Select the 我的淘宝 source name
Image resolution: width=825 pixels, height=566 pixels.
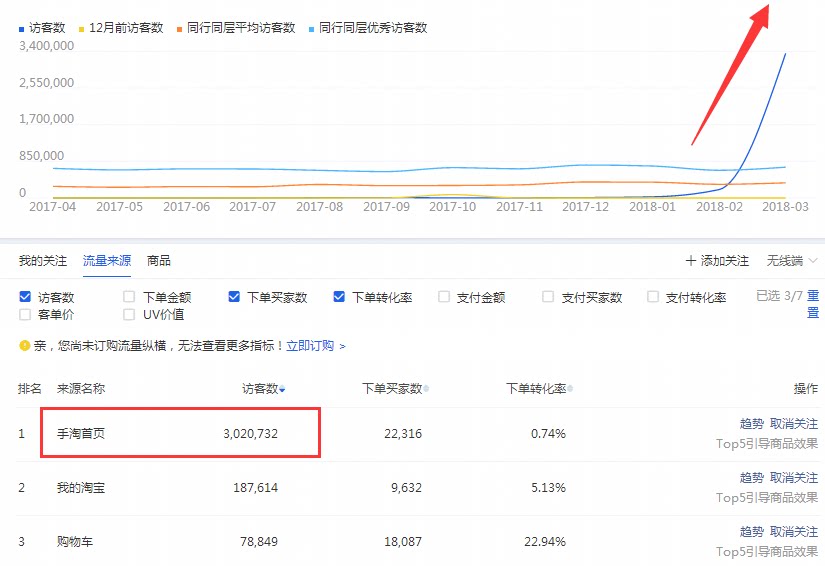81,488
